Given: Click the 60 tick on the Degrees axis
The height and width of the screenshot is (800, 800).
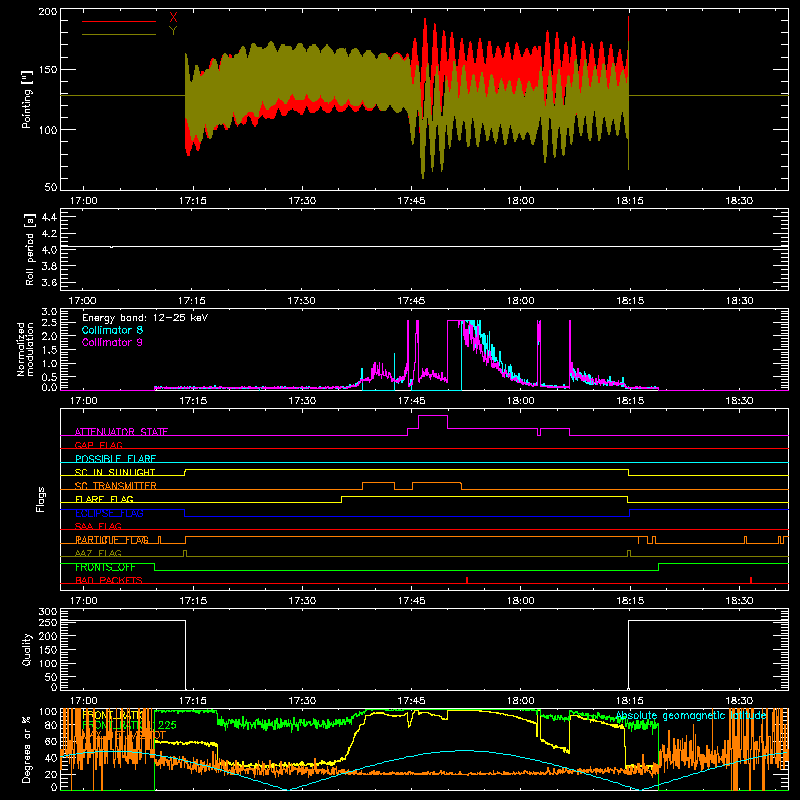Looking at the screenshot, I should pyautogui.click(x=51, y=741).
